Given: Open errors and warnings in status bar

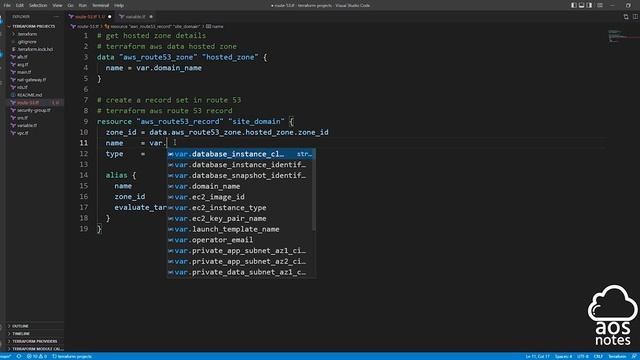Looking at the screenshot, I should [x=37, y=356].
